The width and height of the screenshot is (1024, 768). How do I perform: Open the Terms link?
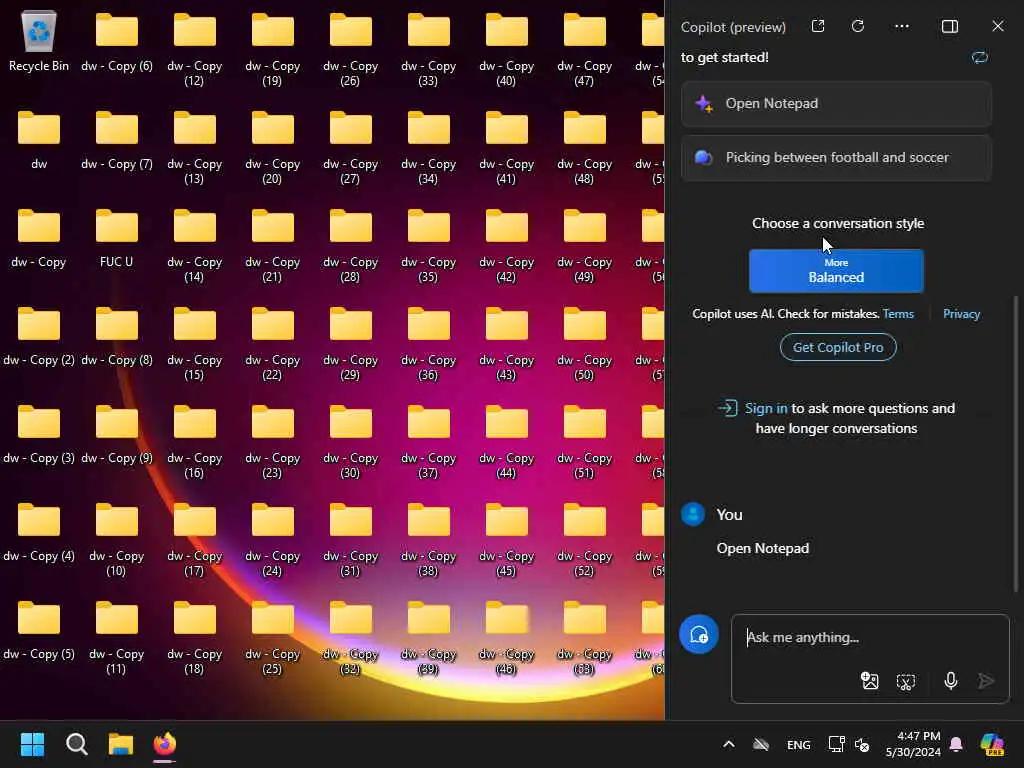pos(898,314)
